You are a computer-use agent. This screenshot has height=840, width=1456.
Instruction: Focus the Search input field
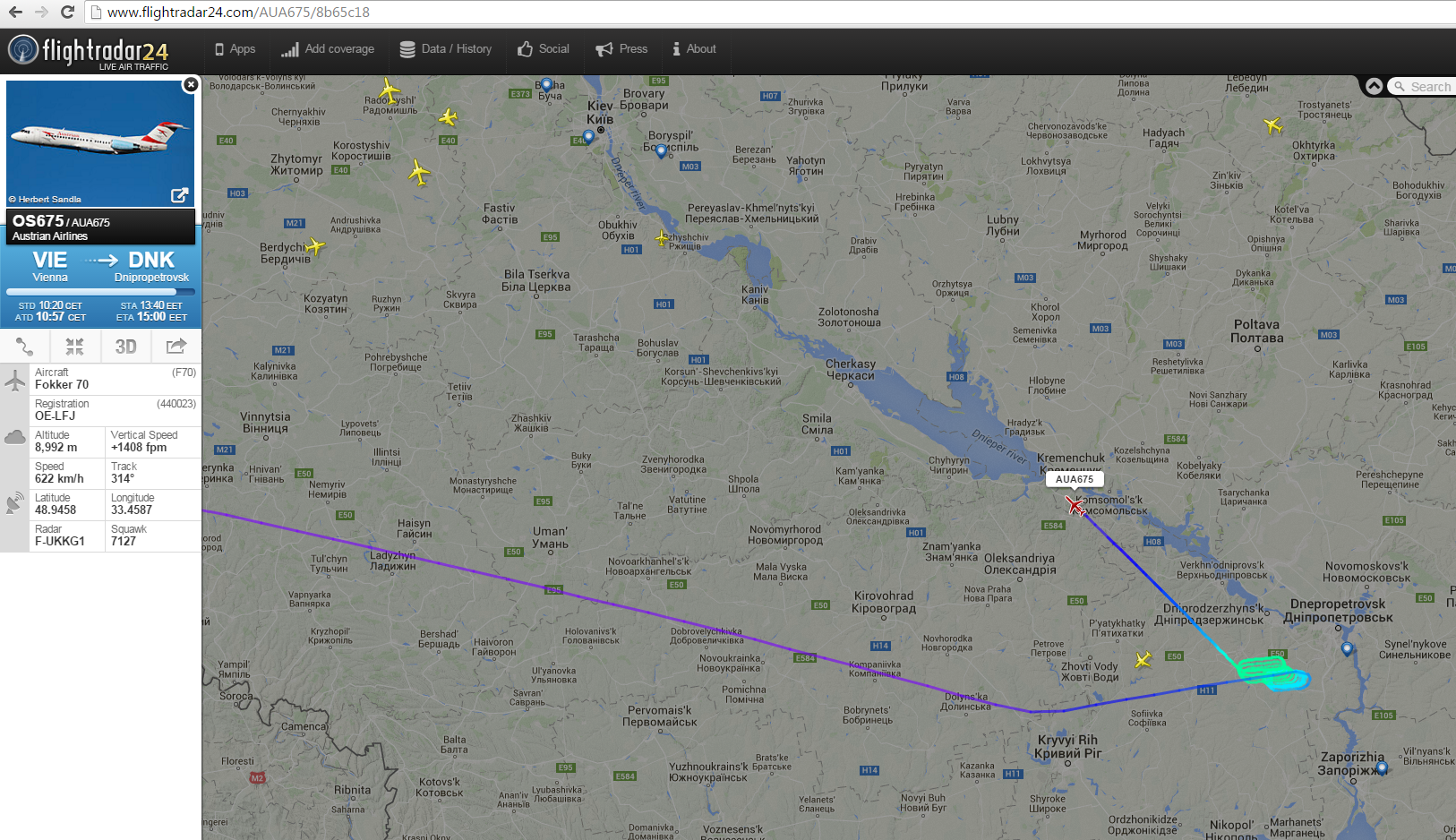[x=1429, y=87]
